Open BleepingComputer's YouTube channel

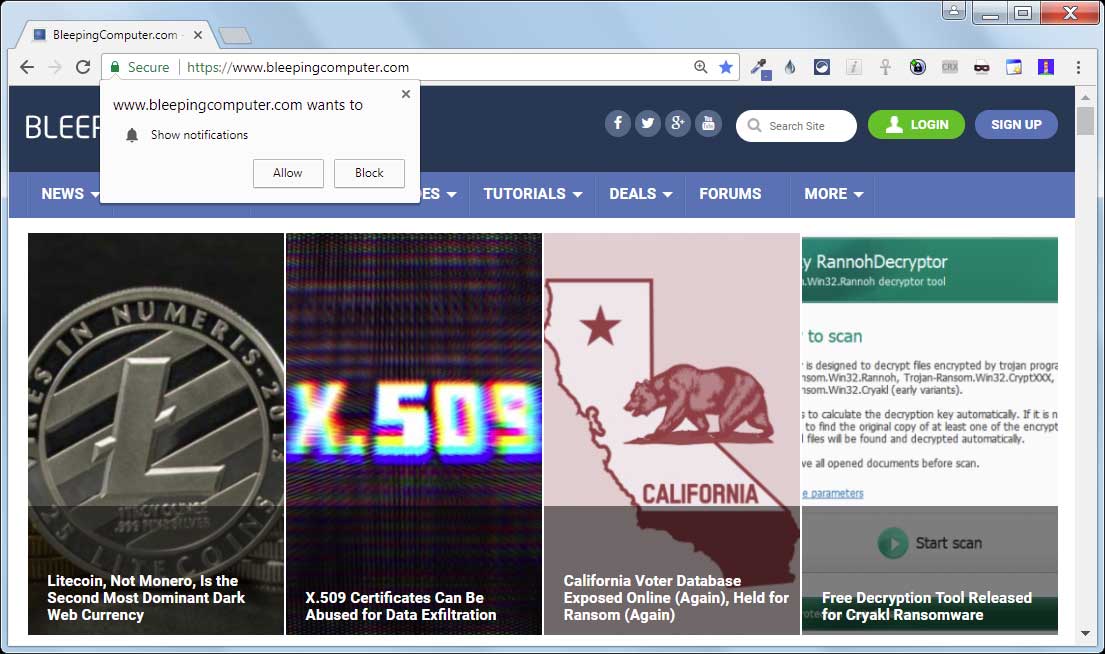pos(708,124)
